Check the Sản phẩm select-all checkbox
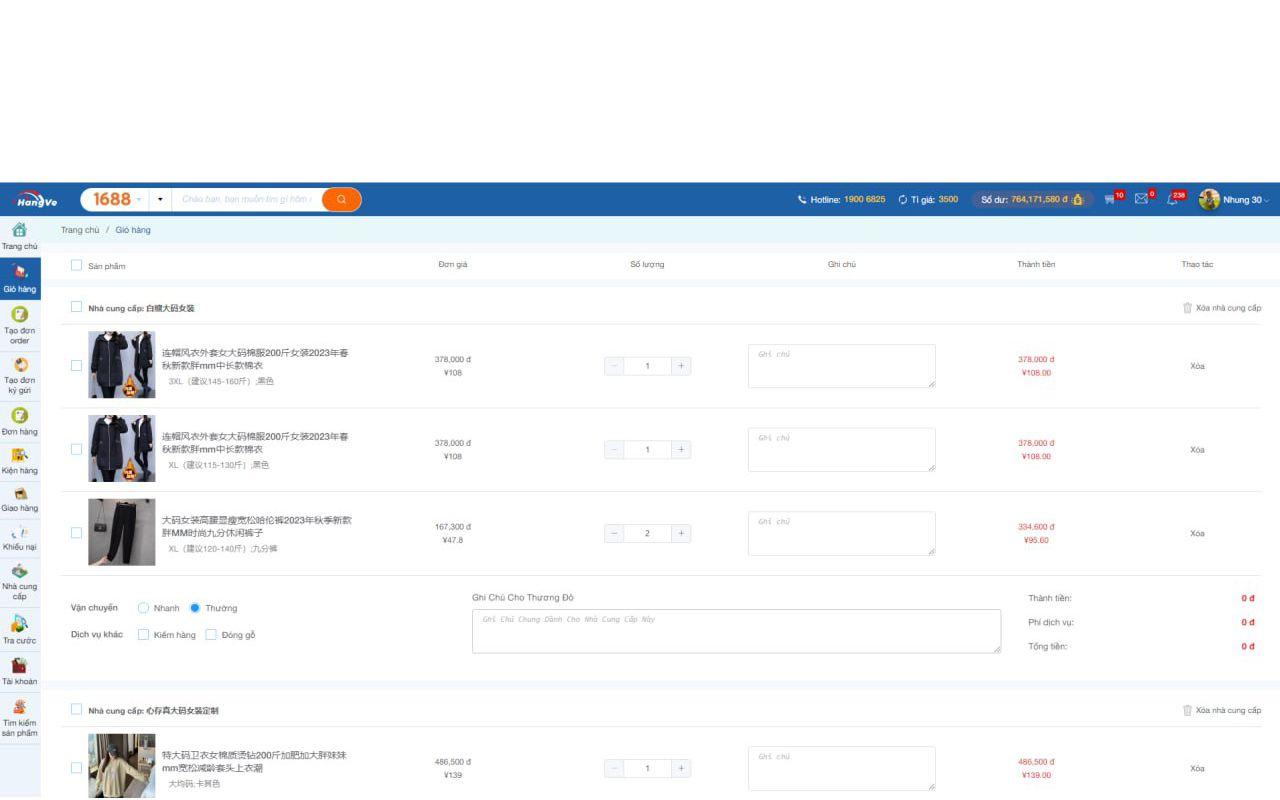Image resolution: width=1280 pixels, height=800 pixels. [x=76, y=265]
